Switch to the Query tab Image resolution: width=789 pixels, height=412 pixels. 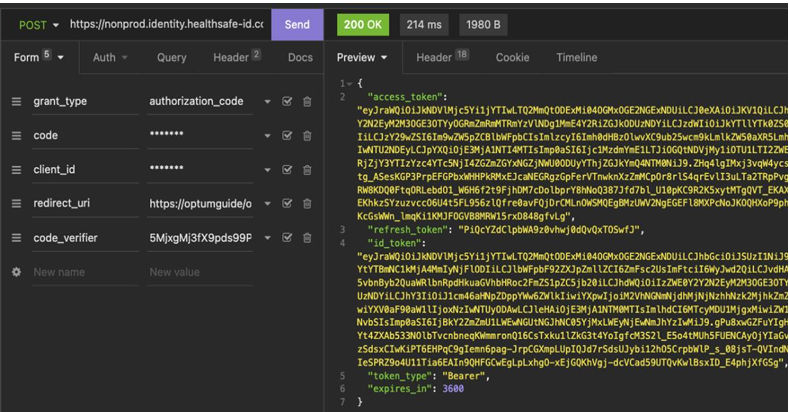click(x=172, y=57)
